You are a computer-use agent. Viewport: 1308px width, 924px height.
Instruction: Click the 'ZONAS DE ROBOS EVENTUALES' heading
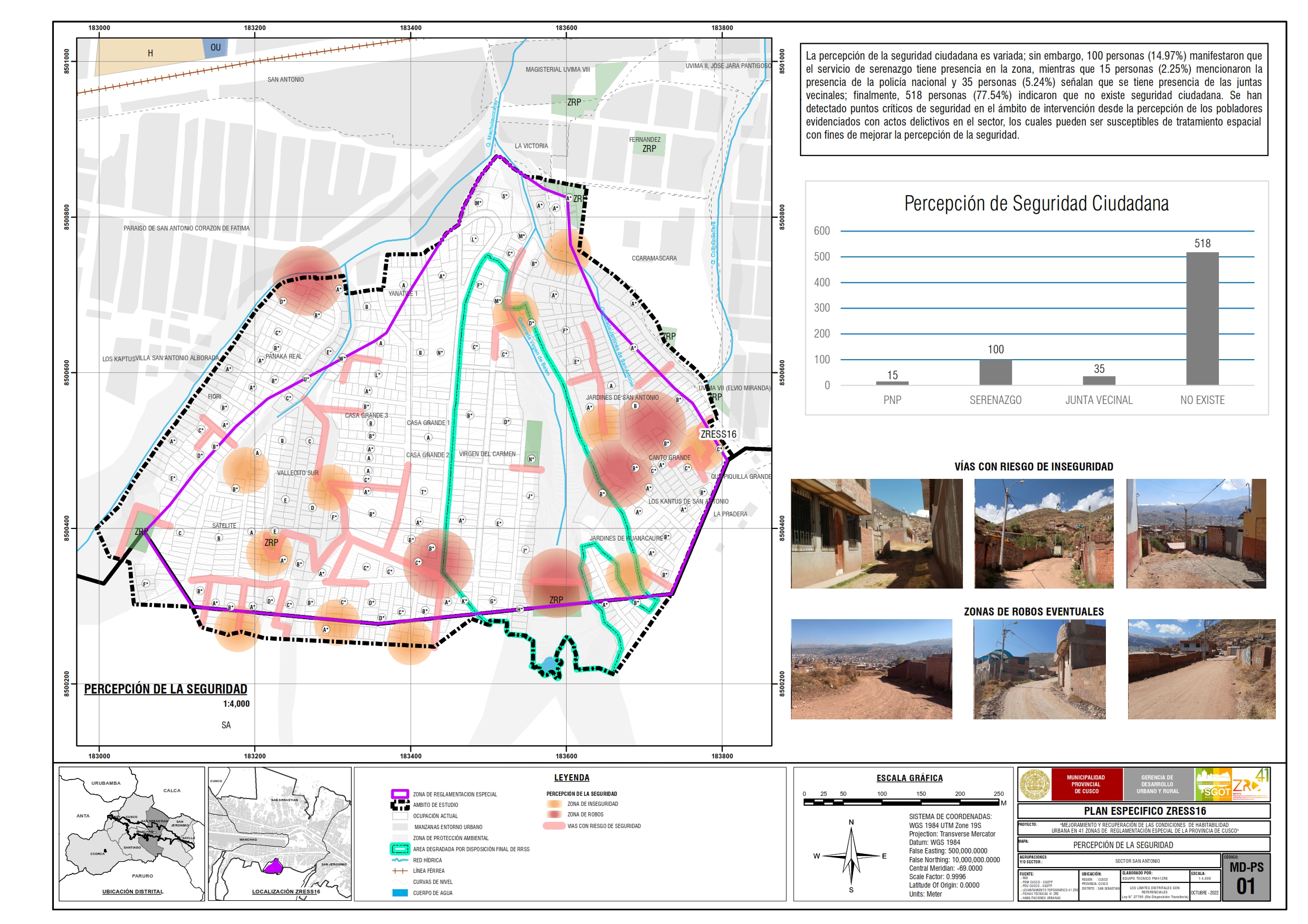[x=1034, y=611]
